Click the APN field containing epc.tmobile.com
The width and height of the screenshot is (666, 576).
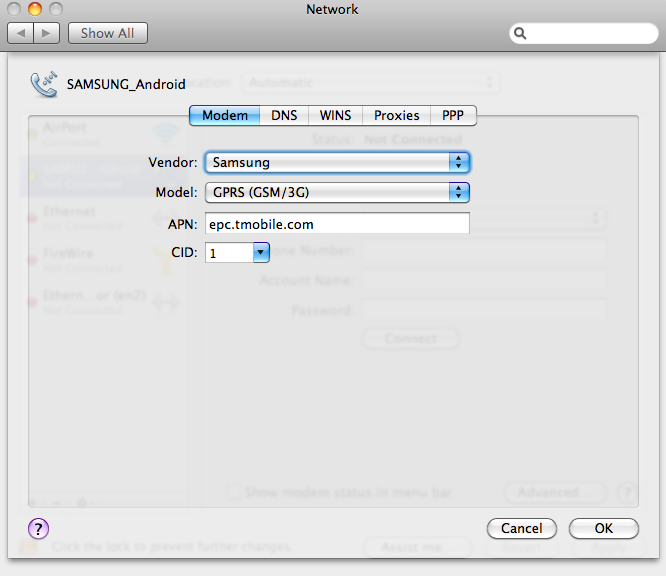(337, 223)
